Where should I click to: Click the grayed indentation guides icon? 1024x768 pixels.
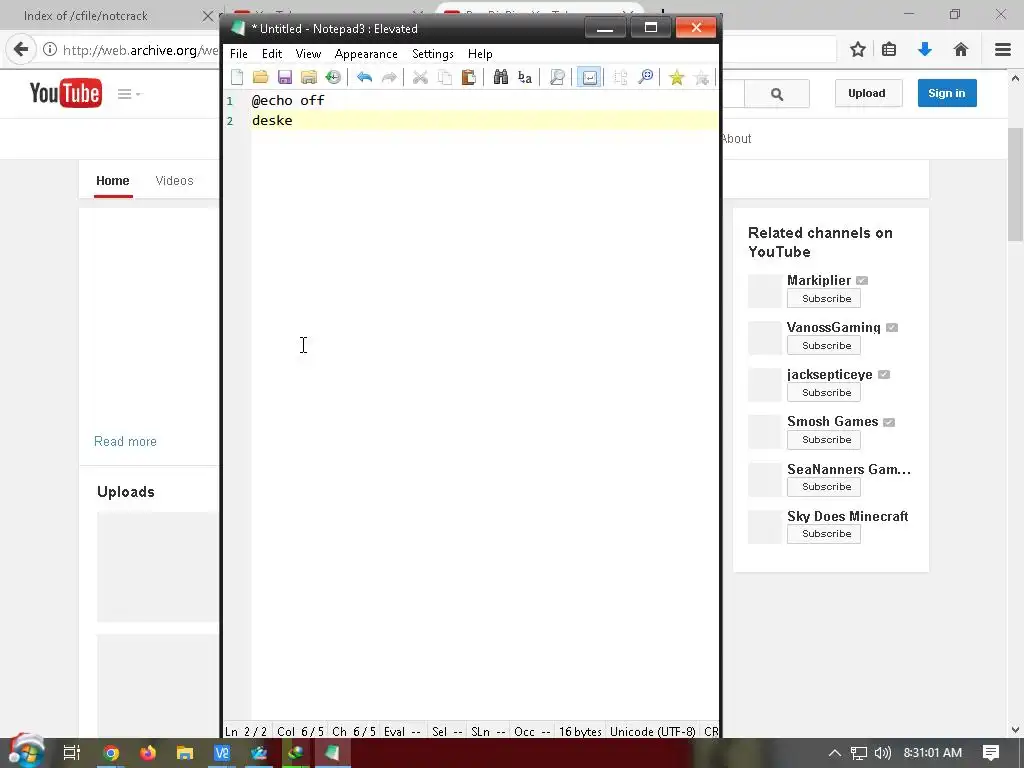[620, 77]
